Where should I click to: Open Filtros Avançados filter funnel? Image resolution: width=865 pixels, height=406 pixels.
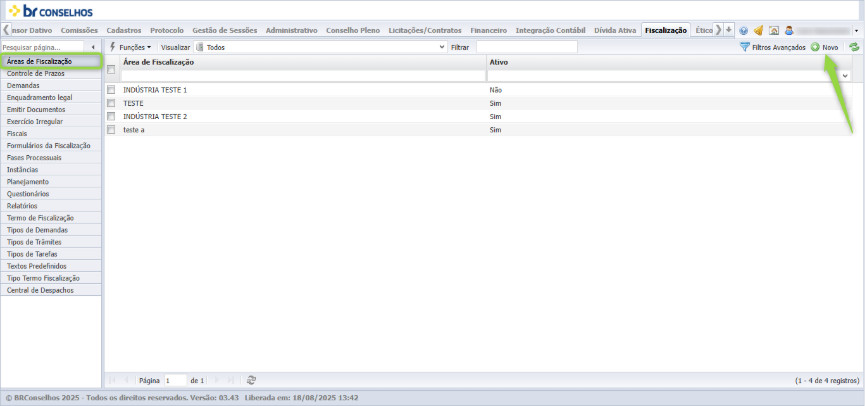(x=772, y=47)
